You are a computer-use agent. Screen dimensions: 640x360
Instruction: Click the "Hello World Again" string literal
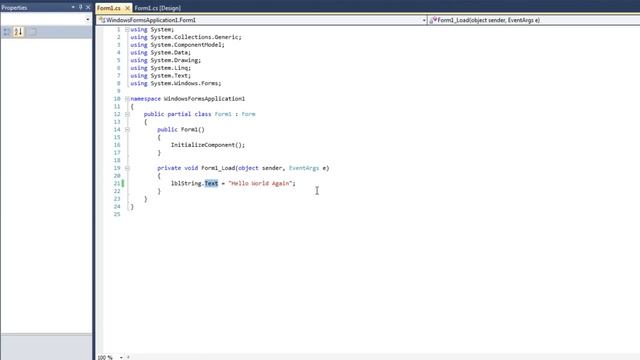click(x=260, y=183)
